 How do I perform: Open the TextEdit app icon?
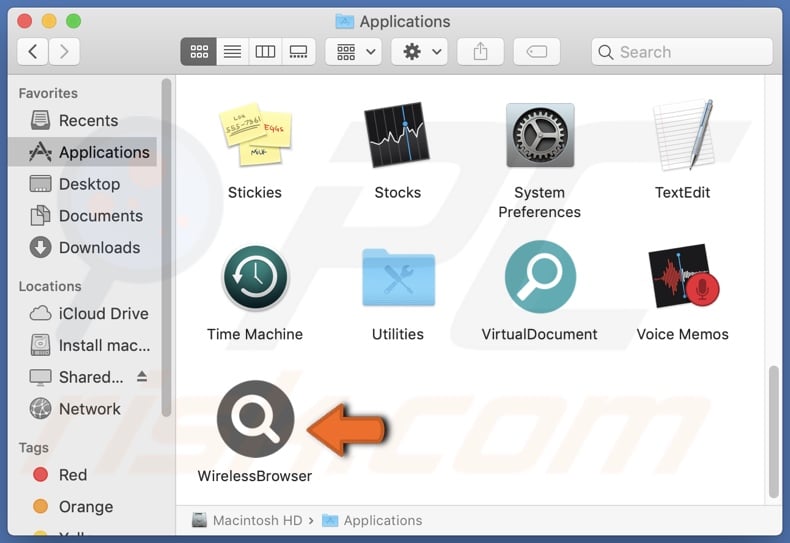pyautogui.click(x=683, y=135)
